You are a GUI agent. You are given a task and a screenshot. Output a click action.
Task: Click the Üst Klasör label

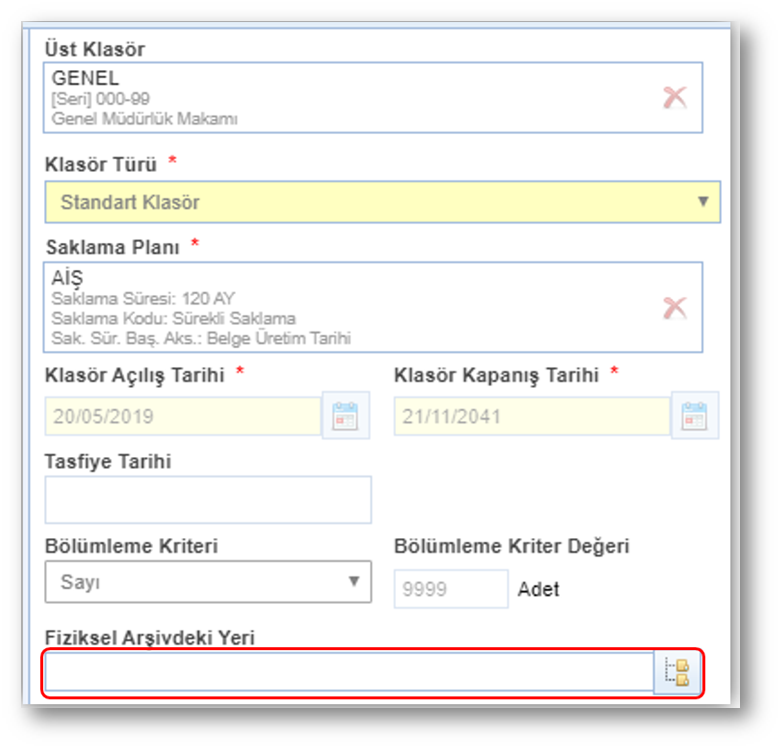pyautogui.click(x=95, y=49)
